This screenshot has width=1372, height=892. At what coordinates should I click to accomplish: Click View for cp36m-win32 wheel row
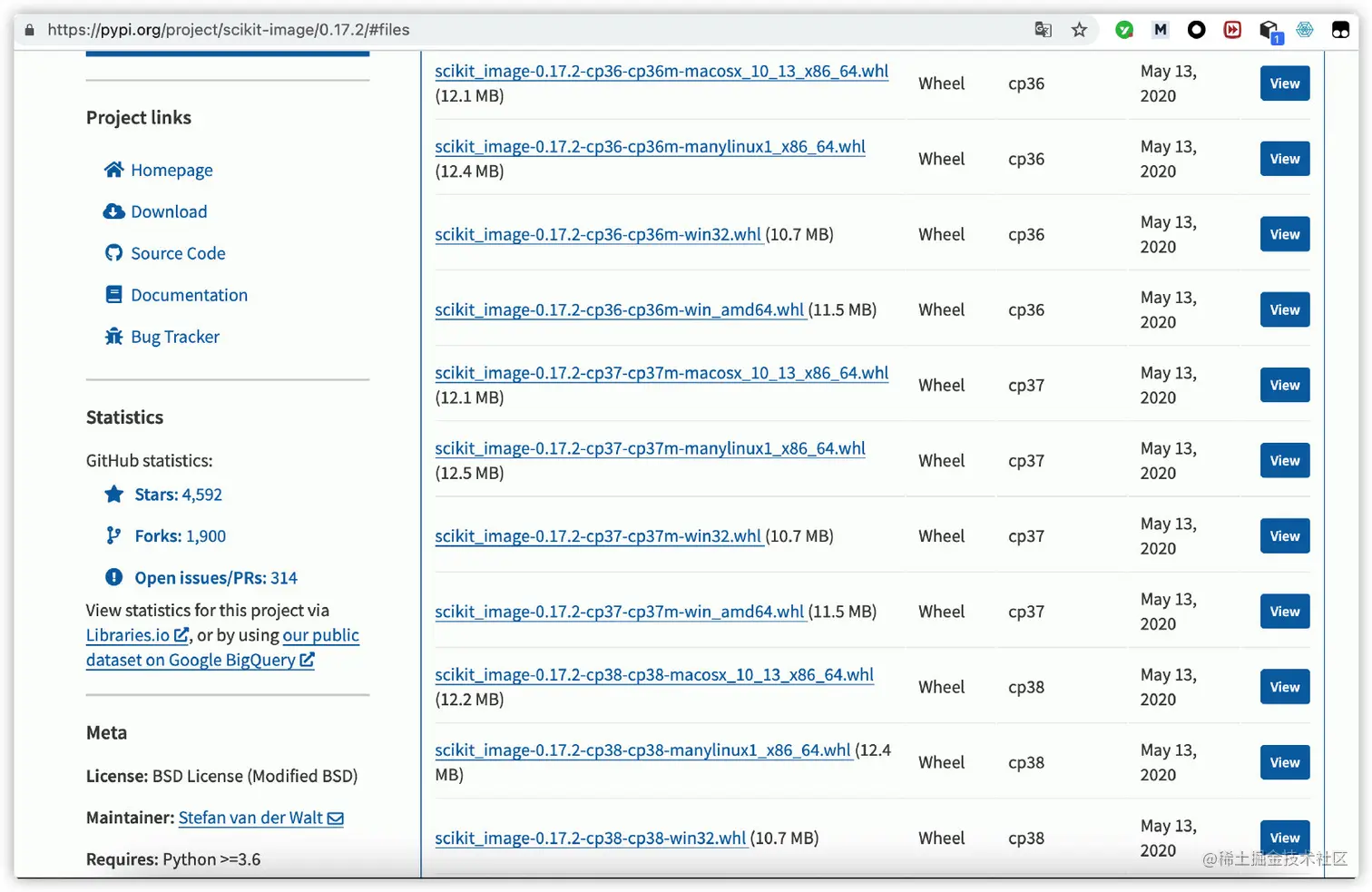point(1285,234)
